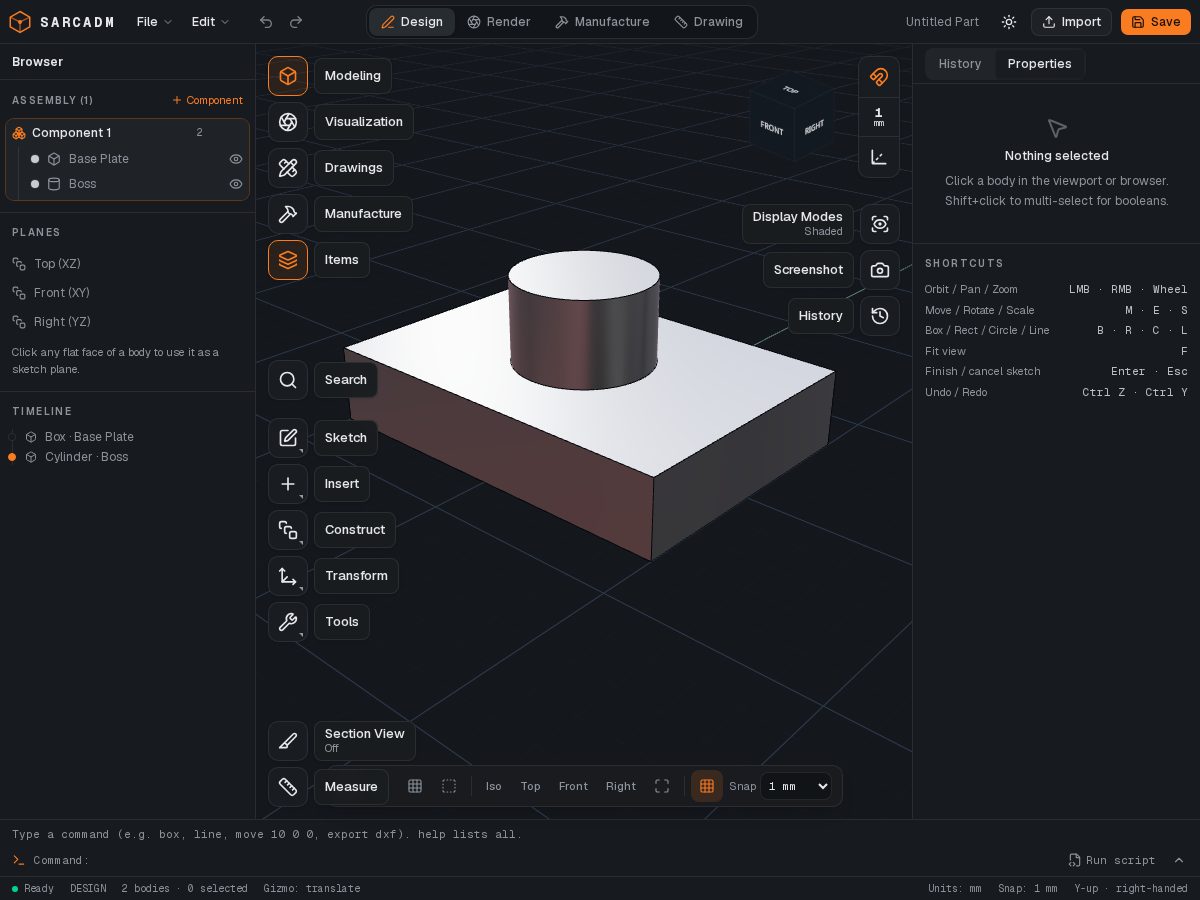
Task: Expand the command panel chevron
Action: click(1179, 860)
